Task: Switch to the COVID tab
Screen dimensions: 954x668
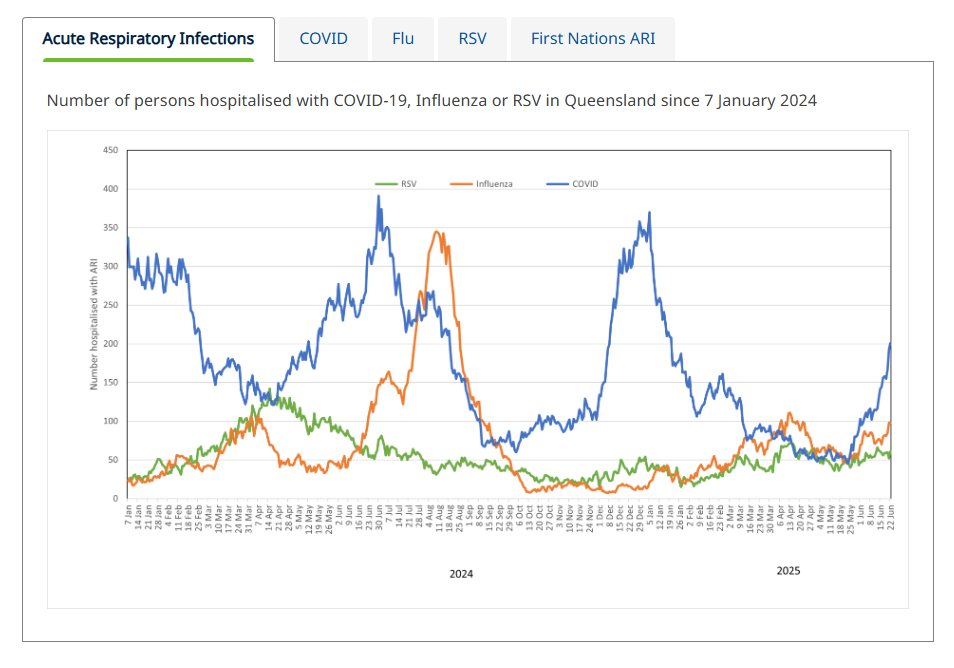Action: click(x=323, y=39)
